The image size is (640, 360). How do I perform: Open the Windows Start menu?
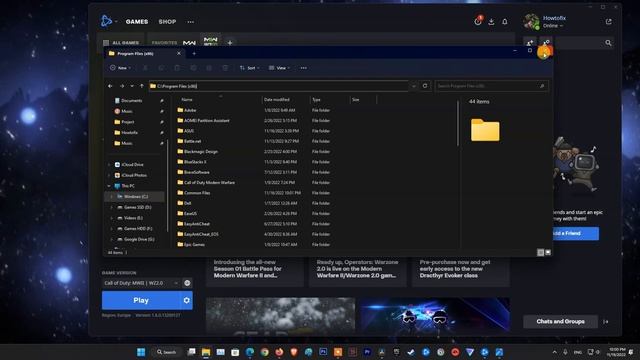click(x=141, y=352)
